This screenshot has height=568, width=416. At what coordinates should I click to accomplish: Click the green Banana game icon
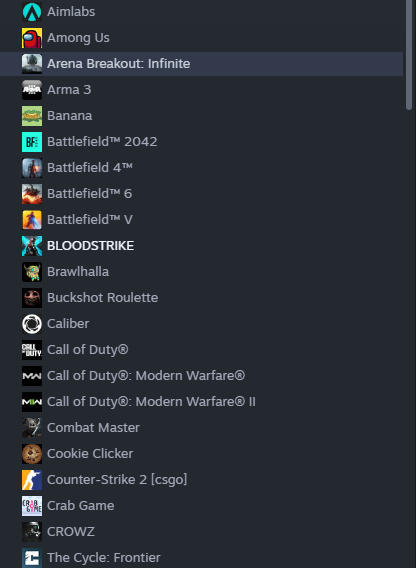tap(32, 116)
